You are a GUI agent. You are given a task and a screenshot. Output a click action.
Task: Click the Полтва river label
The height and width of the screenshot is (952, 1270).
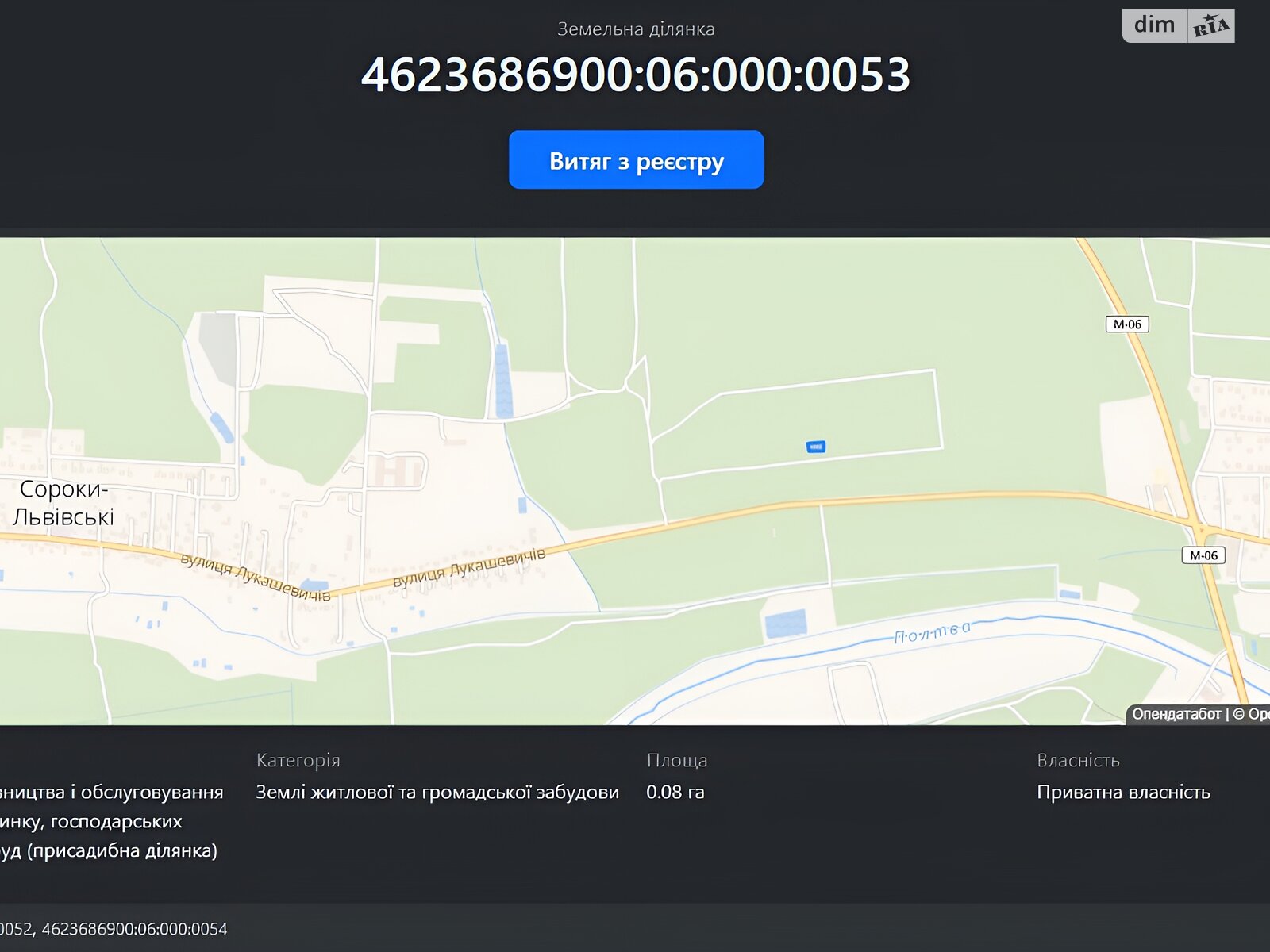click(x=932, y=633)
